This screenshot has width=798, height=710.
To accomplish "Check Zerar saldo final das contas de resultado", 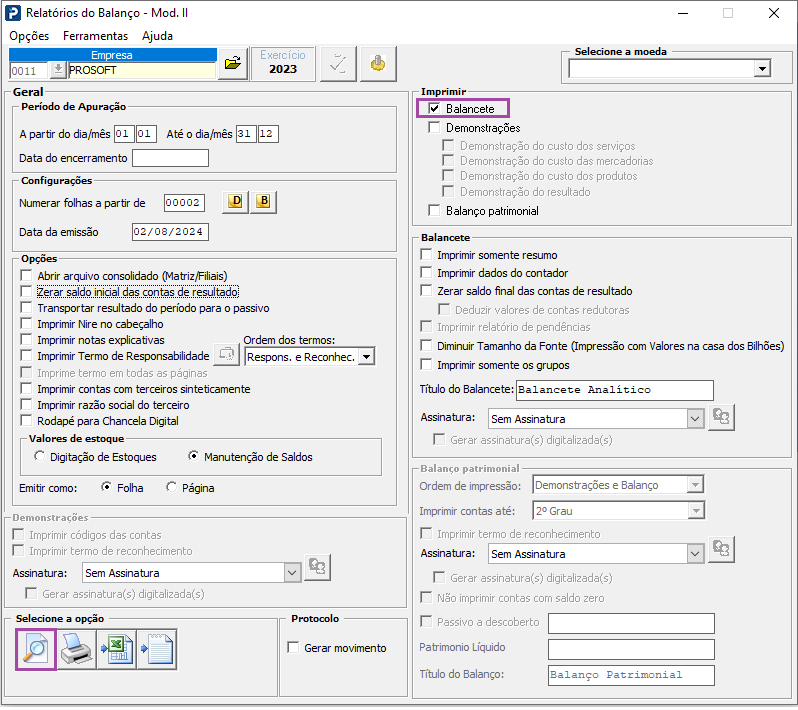I will coord(426,291).
